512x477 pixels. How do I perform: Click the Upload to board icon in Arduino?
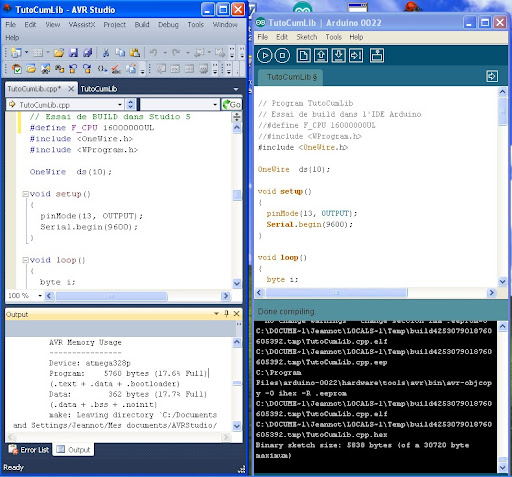coord(356,56)
